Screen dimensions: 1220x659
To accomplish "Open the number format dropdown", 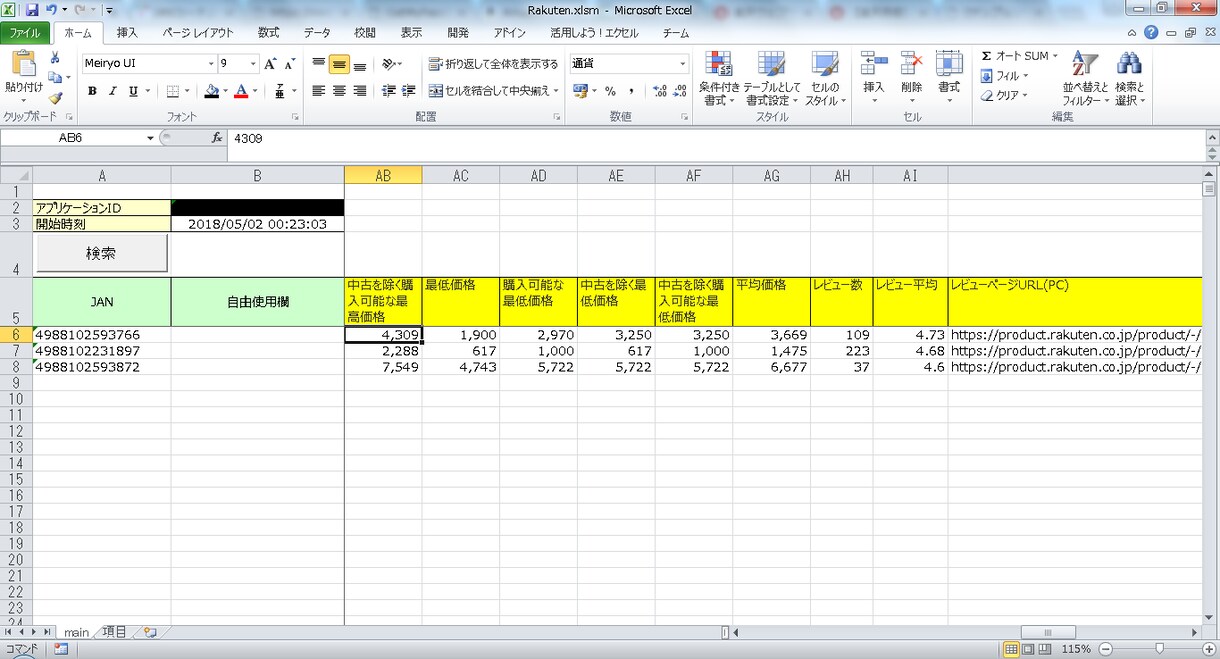I will coord(683,64).
